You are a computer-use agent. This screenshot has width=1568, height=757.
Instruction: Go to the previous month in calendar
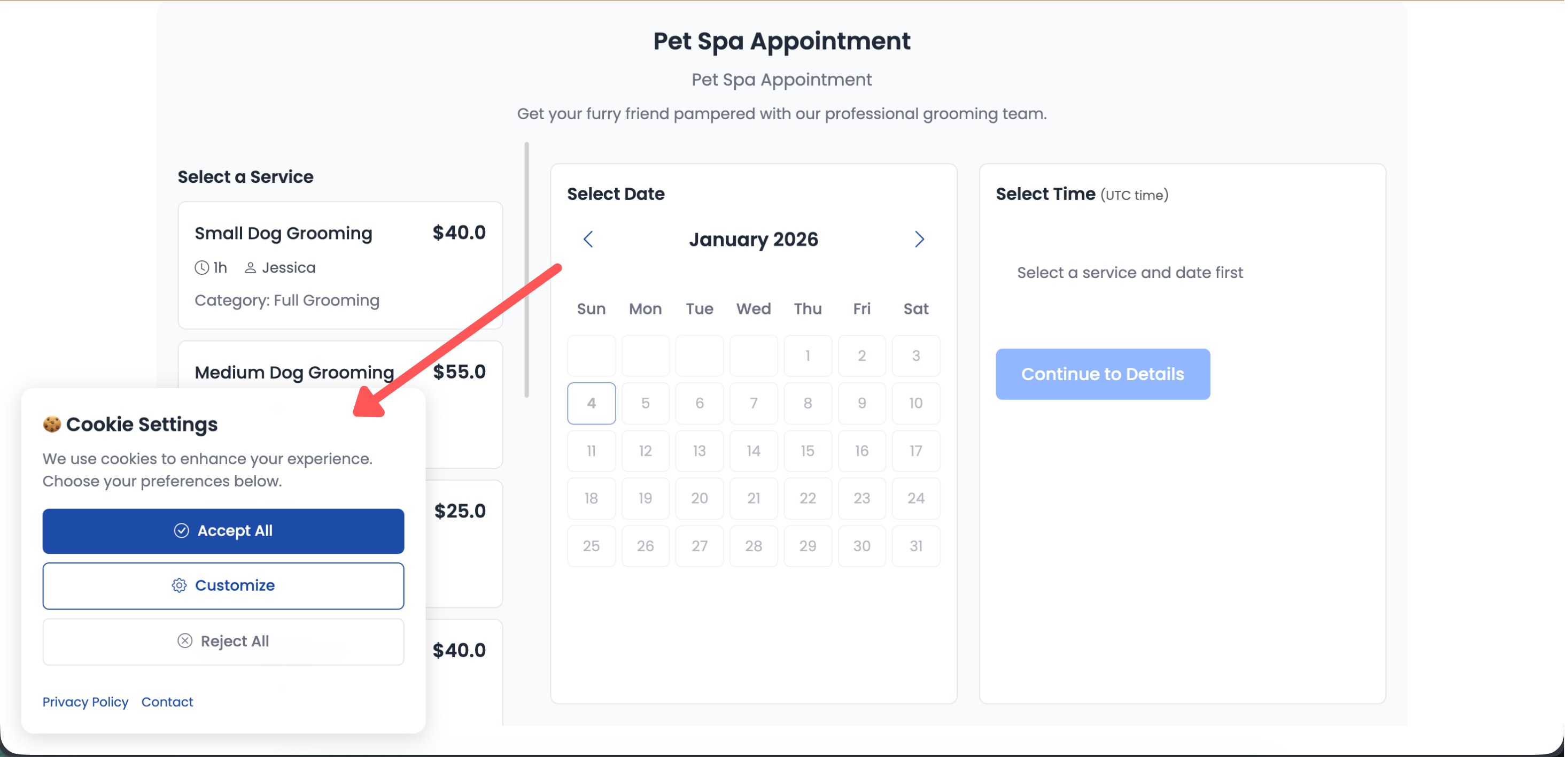pos(588,240)
